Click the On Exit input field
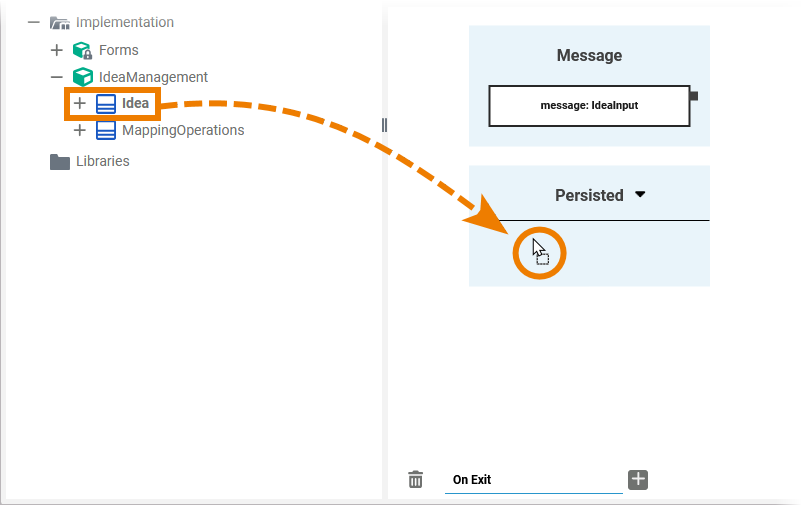 click(533, 480)
